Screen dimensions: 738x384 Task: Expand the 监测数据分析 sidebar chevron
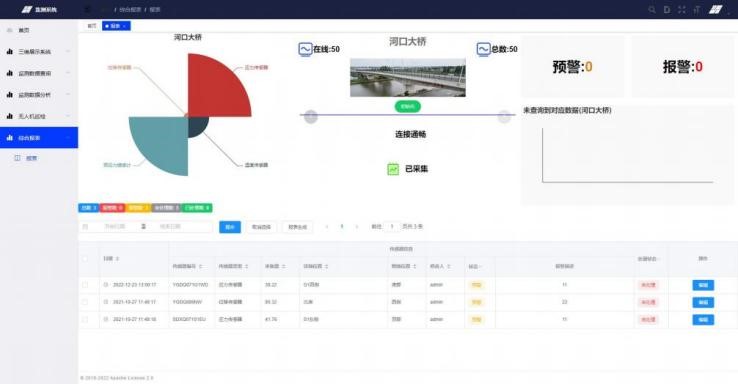click(68, 95)
